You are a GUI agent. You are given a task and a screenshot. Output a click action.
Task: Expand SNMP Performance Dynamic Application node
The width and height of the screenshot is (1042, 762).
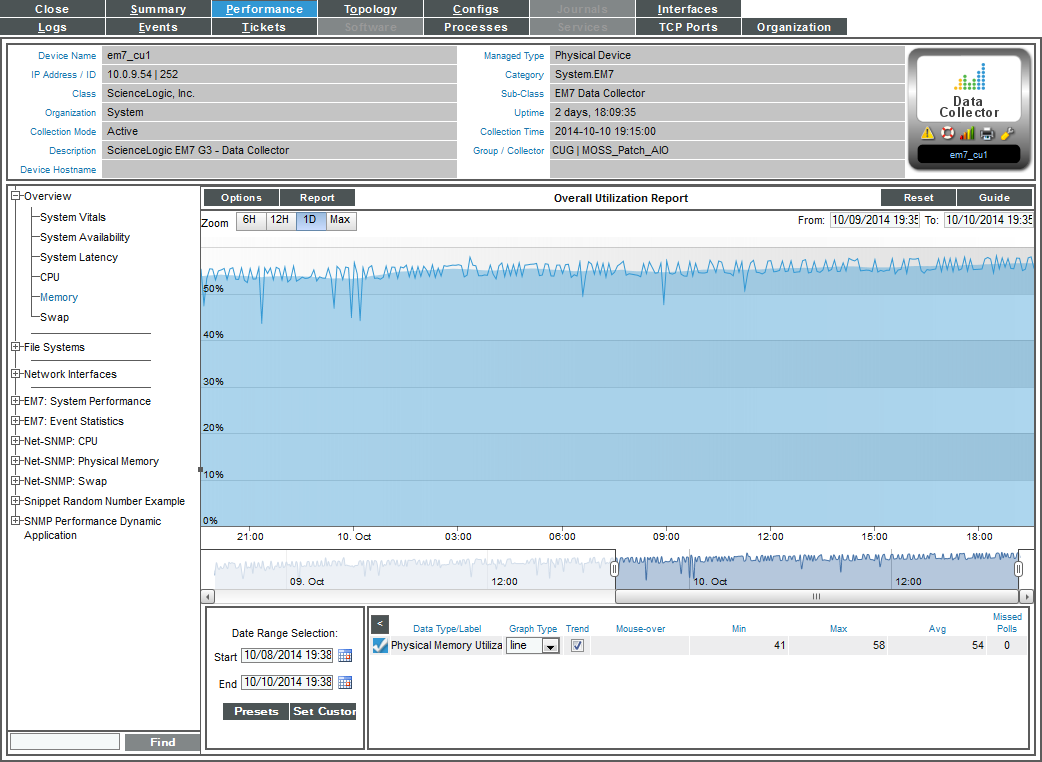click(x=16, y=521)
